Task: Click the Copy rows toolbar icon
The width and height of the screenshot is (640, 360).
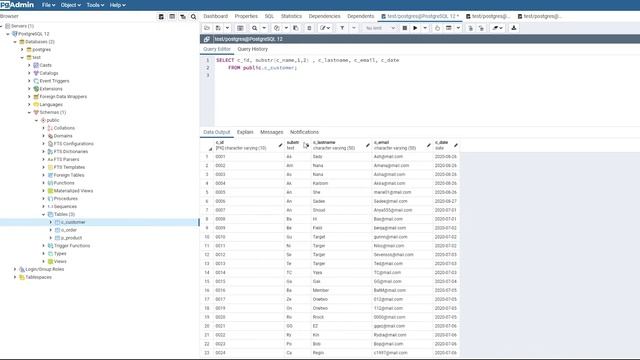Action: coord(277,28)
